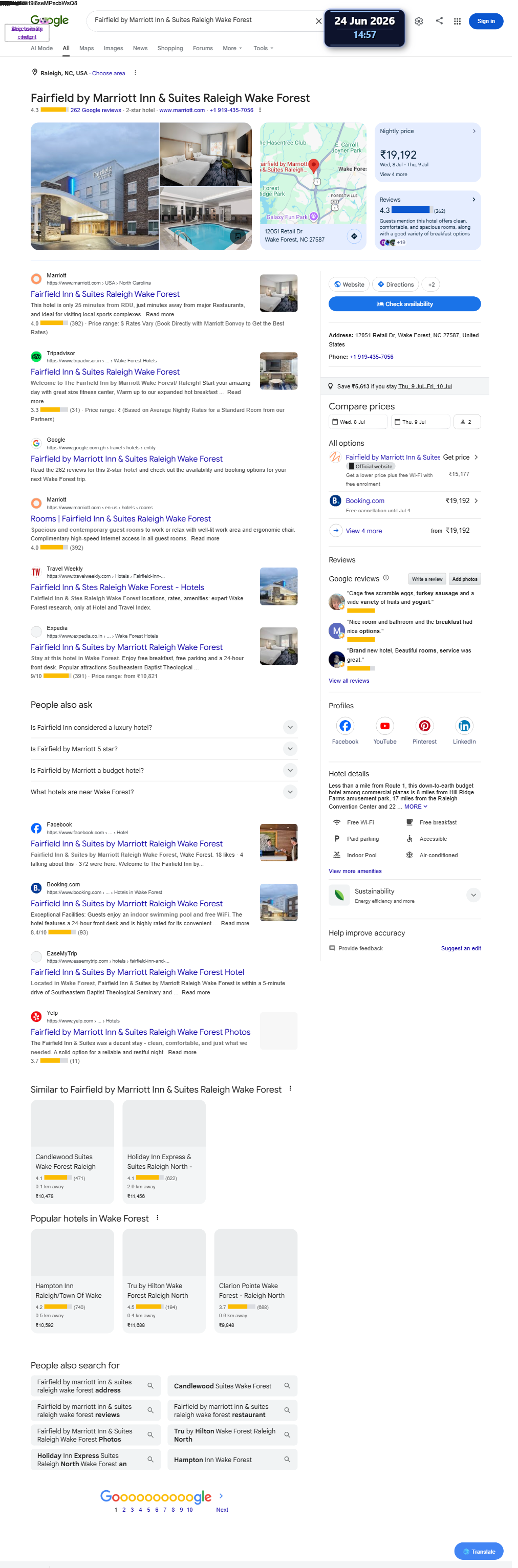Click the Sign in button

tap(485, 20)
